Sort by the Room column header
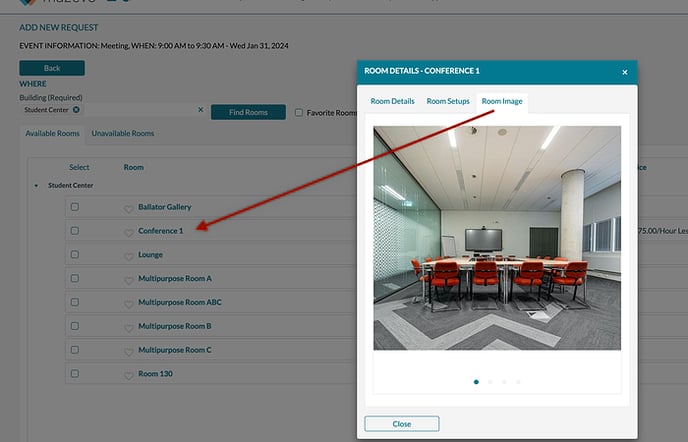Screen dimensions: 688x442 [x=133, y=167]
